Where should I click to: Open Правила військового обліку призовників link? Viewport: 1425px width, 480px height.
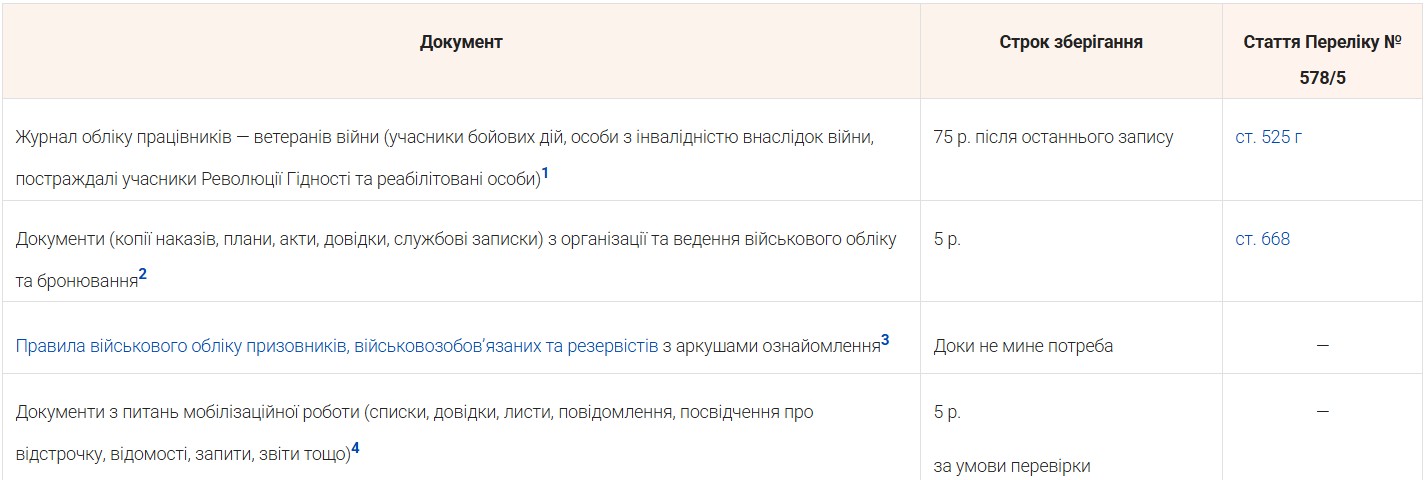pos(337,346)
